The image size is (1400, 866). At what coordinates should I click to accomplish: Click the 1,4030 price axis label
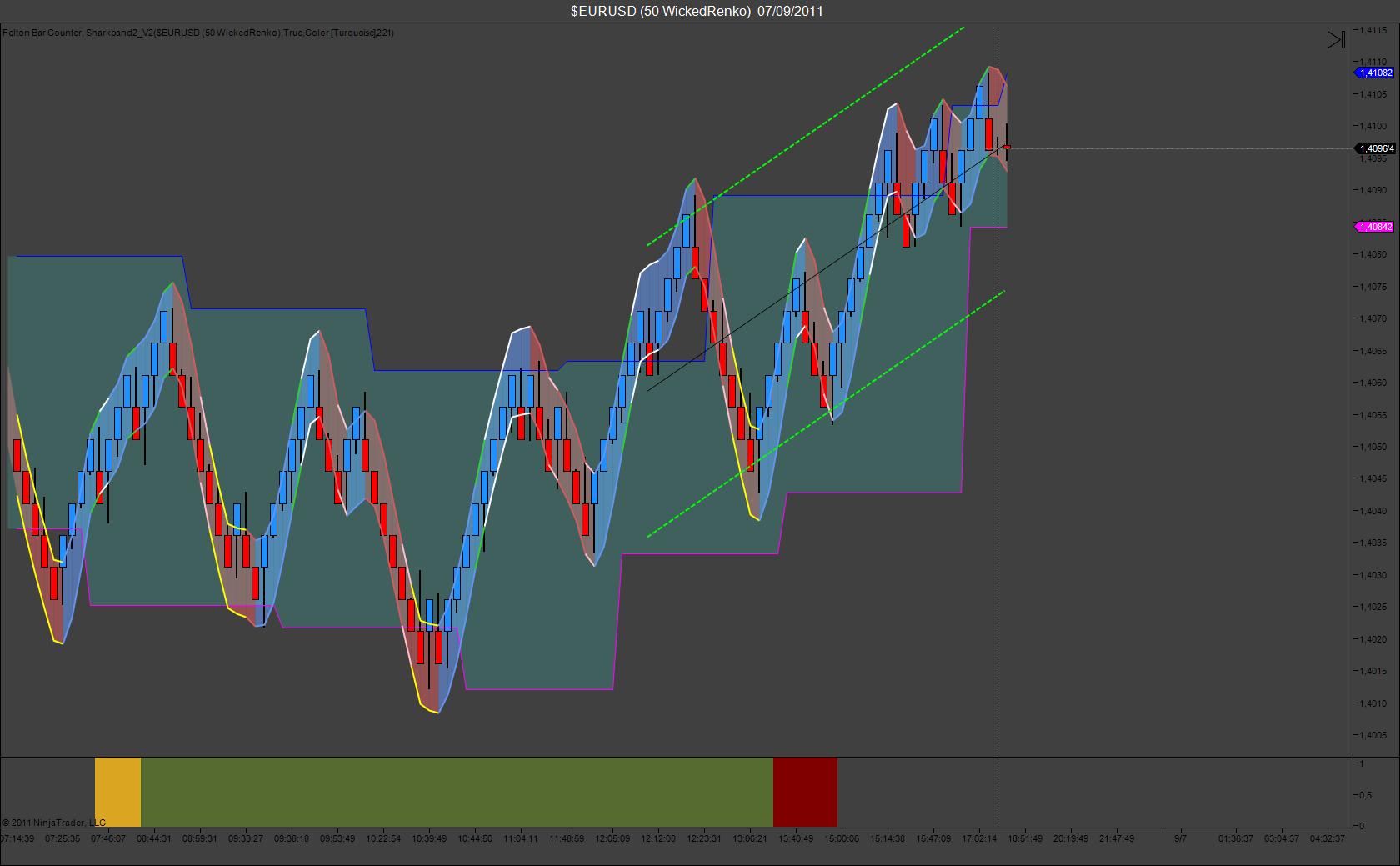pos(1372,575)
